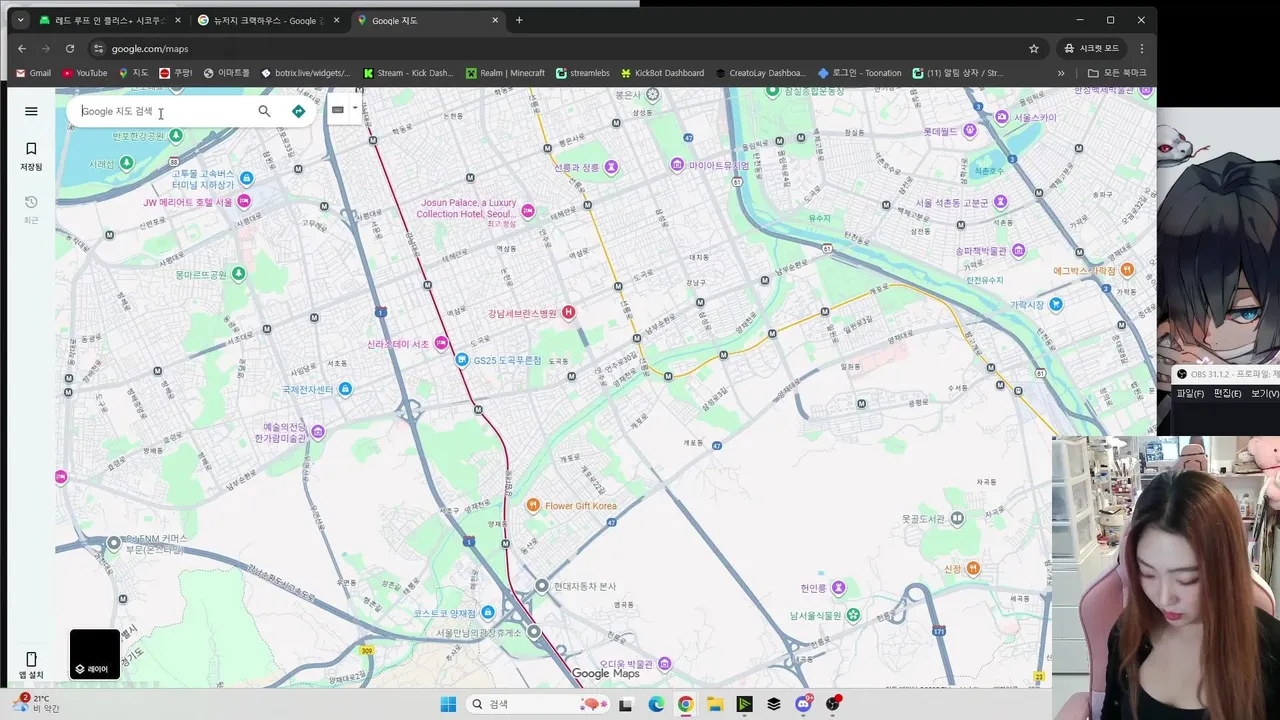Click the 국제전자센터 shopping pin
Viewport: 1280px width, 720px height.
[x=345, y=389]
